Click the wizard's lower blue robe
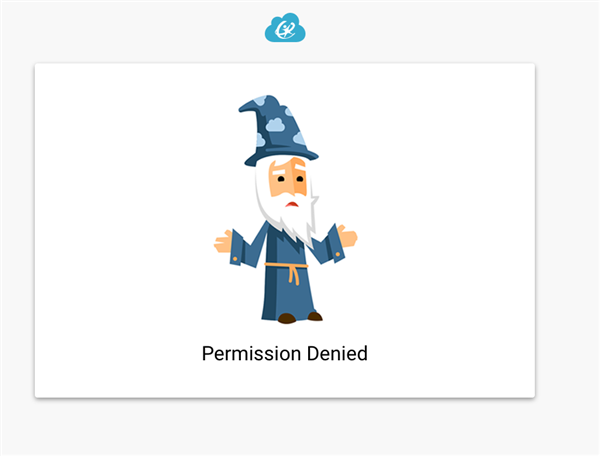This screenshot has width=600, height=456. [x=289, y=293]
